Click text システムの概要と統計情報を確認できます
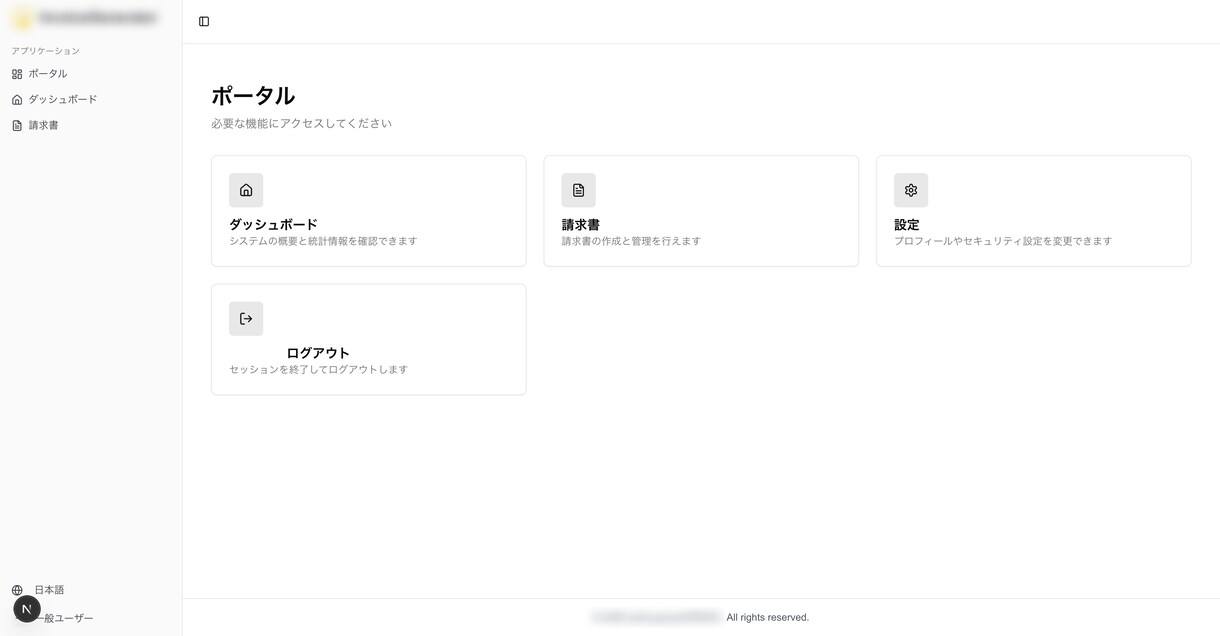 click(x=323, y=241)
